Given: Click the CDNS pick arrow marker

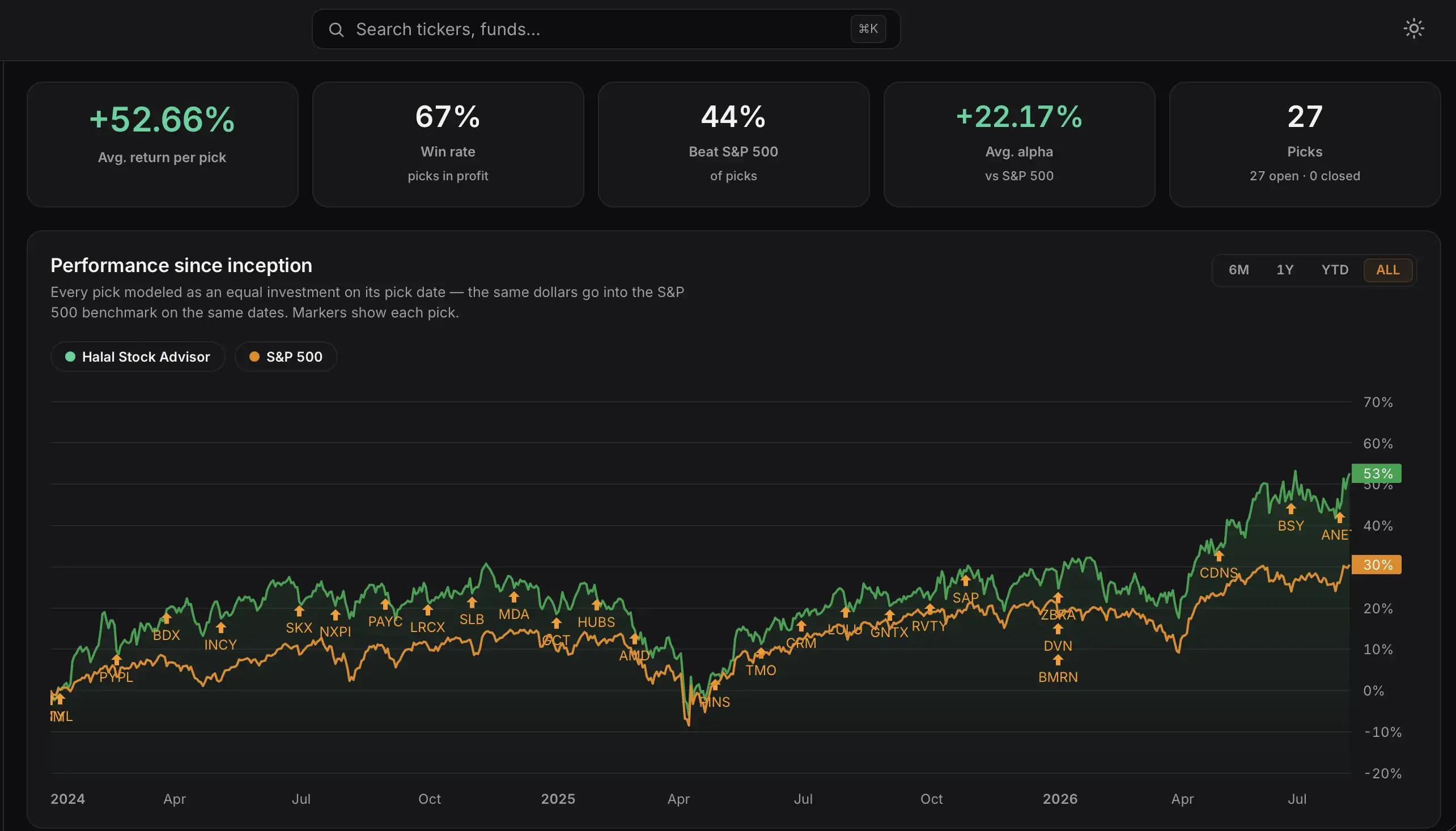Looking at the screenshot, I should coord(1219,555).
